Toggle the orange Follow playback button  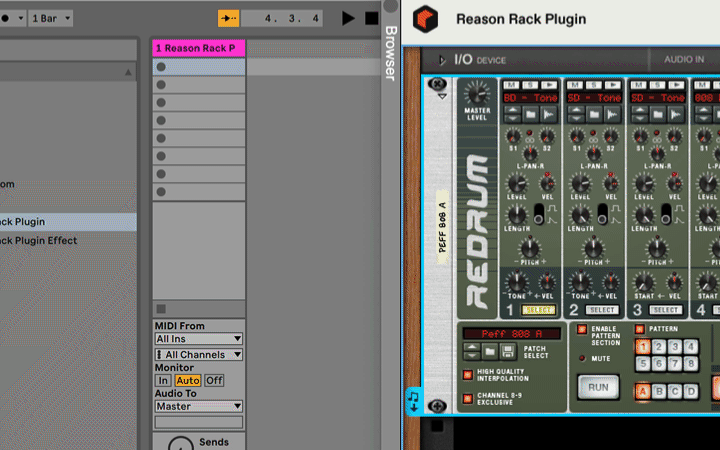pyautogui.click(x=228, y=18)
